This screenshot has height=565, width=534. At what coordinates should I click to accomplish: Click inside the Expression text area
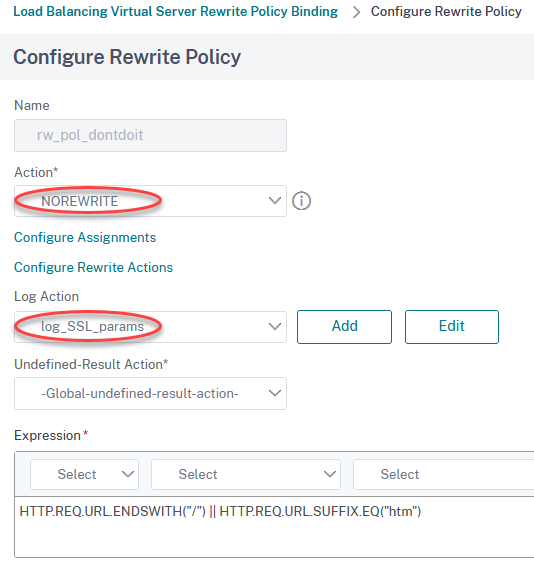coord(274,527)
